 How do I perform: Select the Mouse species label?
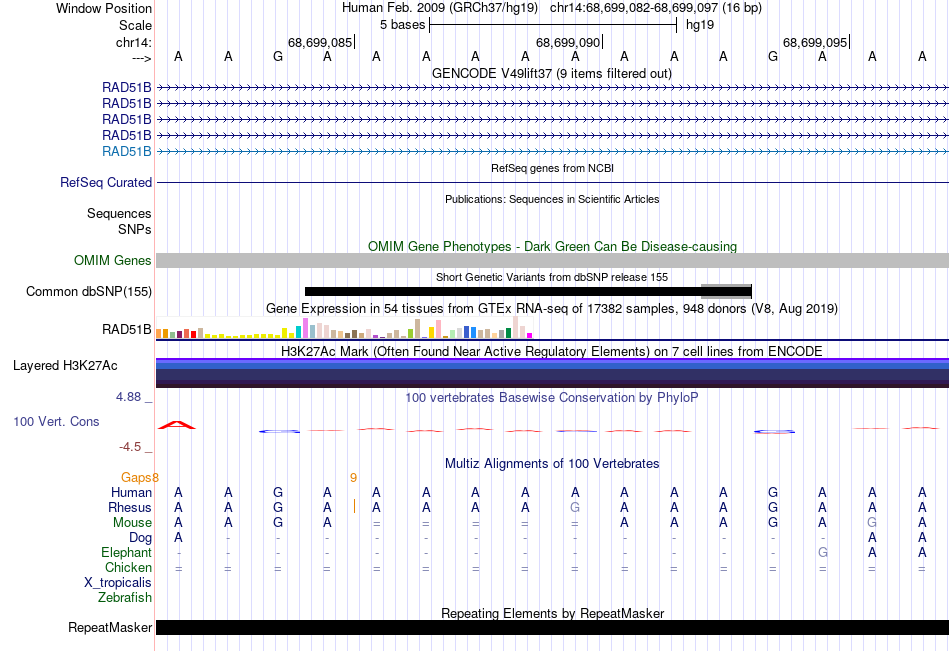tap(132, 522)
